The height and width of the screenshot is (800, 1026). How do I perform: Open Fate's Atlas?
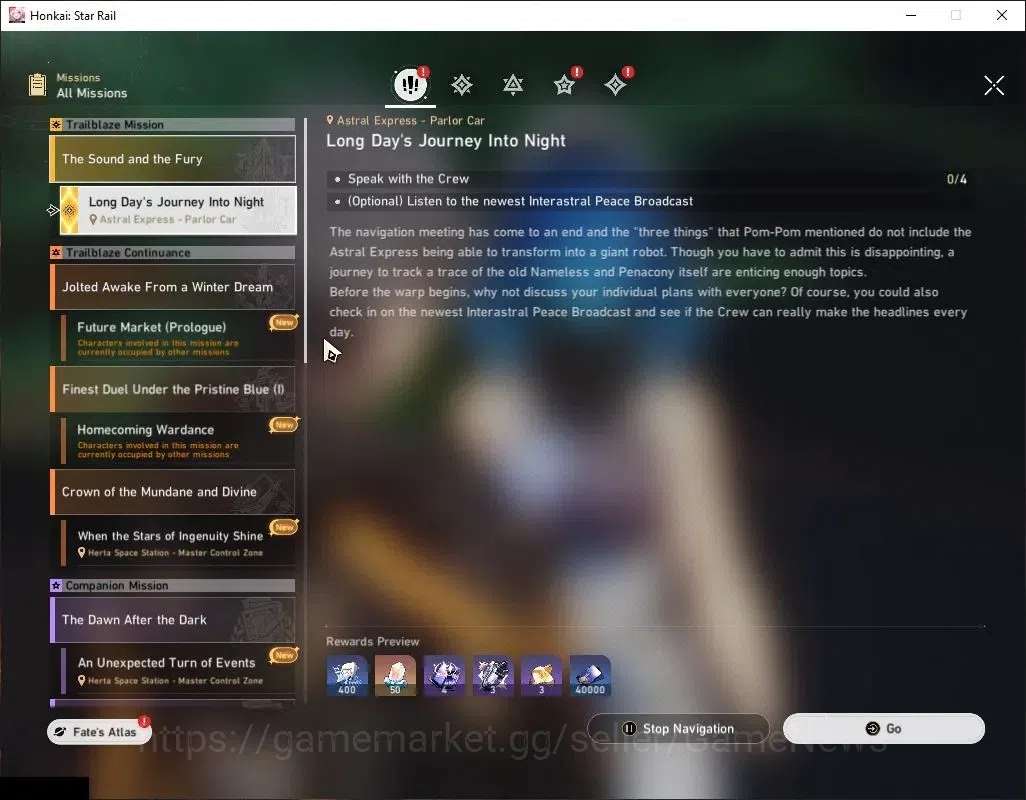pyautogui.click(x=99, y=731)
